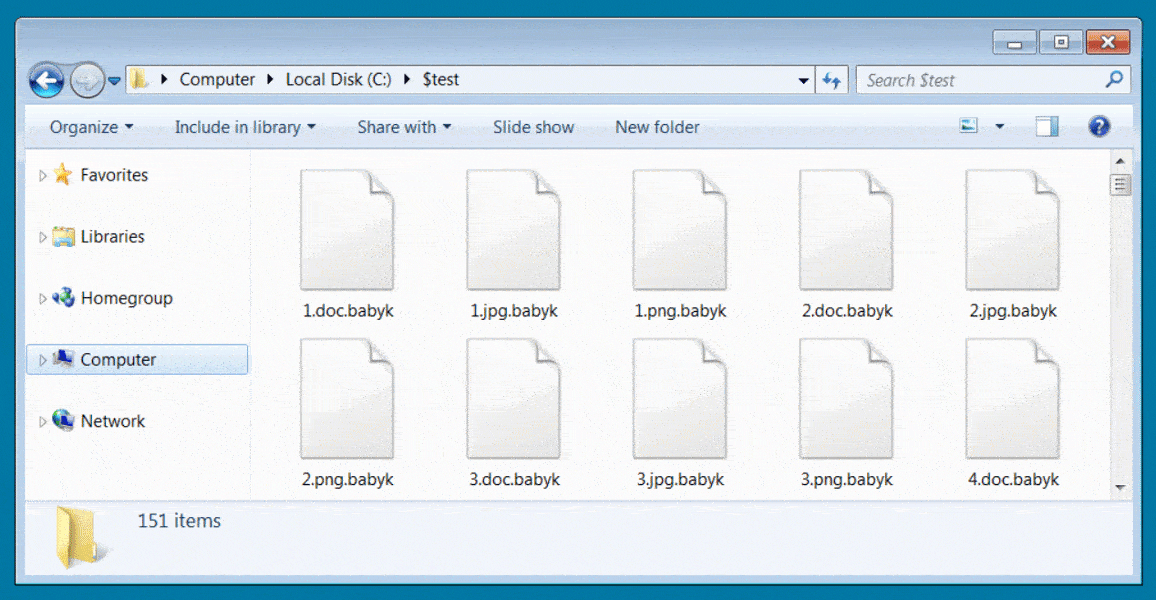The width and height of the screenshot is (1156, 600).
Task: Expand the arrow before Computer in path
Action: tap(164, 80)
